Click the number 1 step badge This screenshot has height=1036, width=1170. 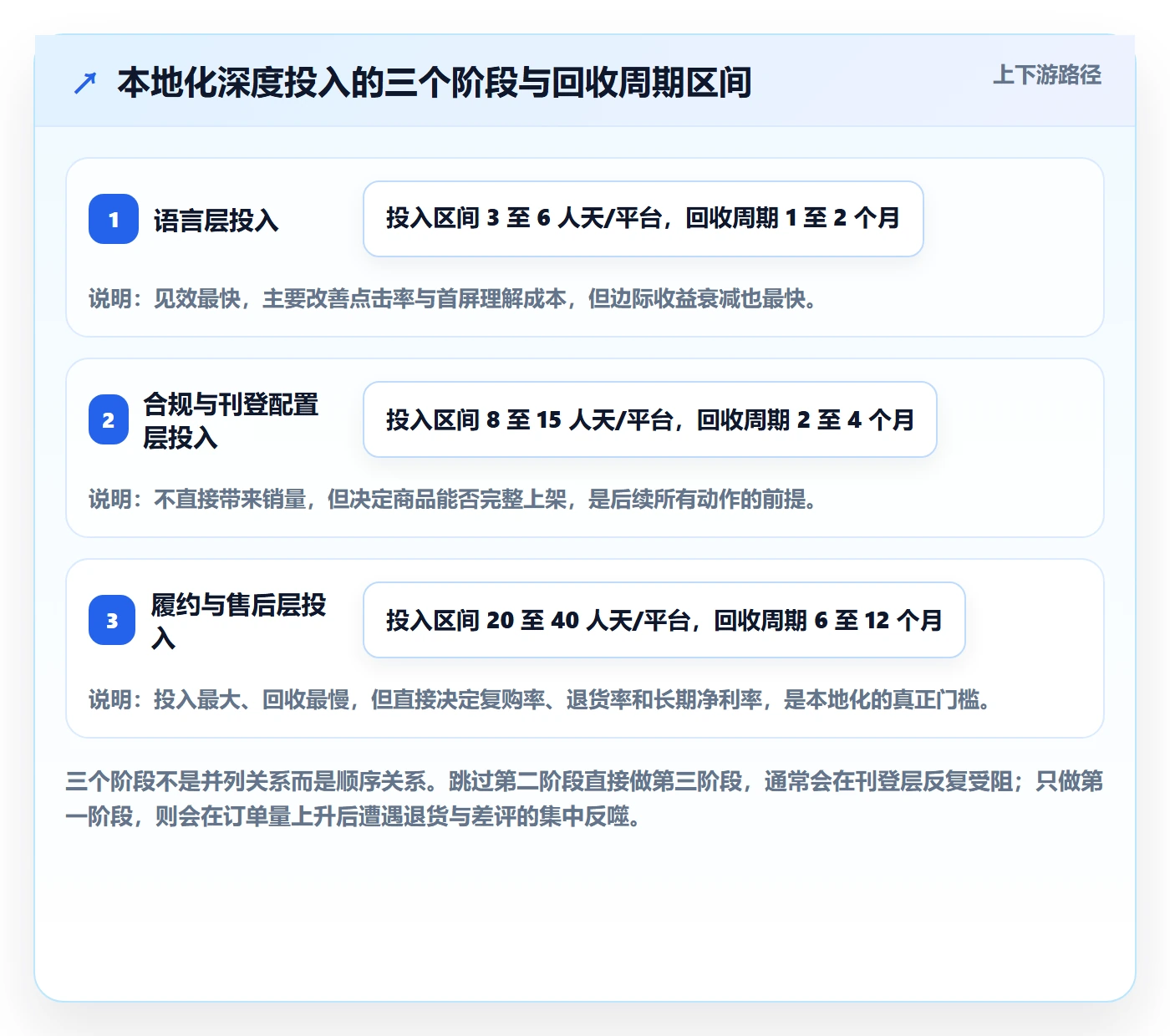114,219
